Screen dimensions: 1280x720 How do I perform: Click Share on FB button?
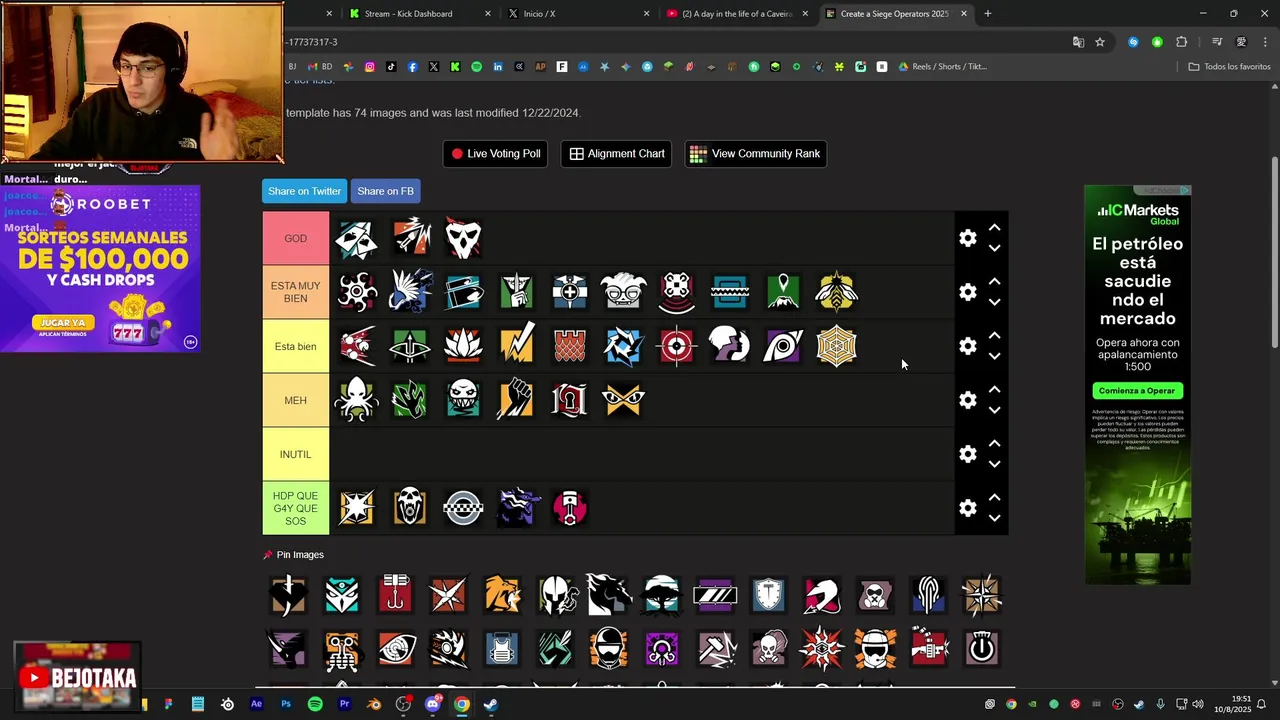[x=385, y=191]
